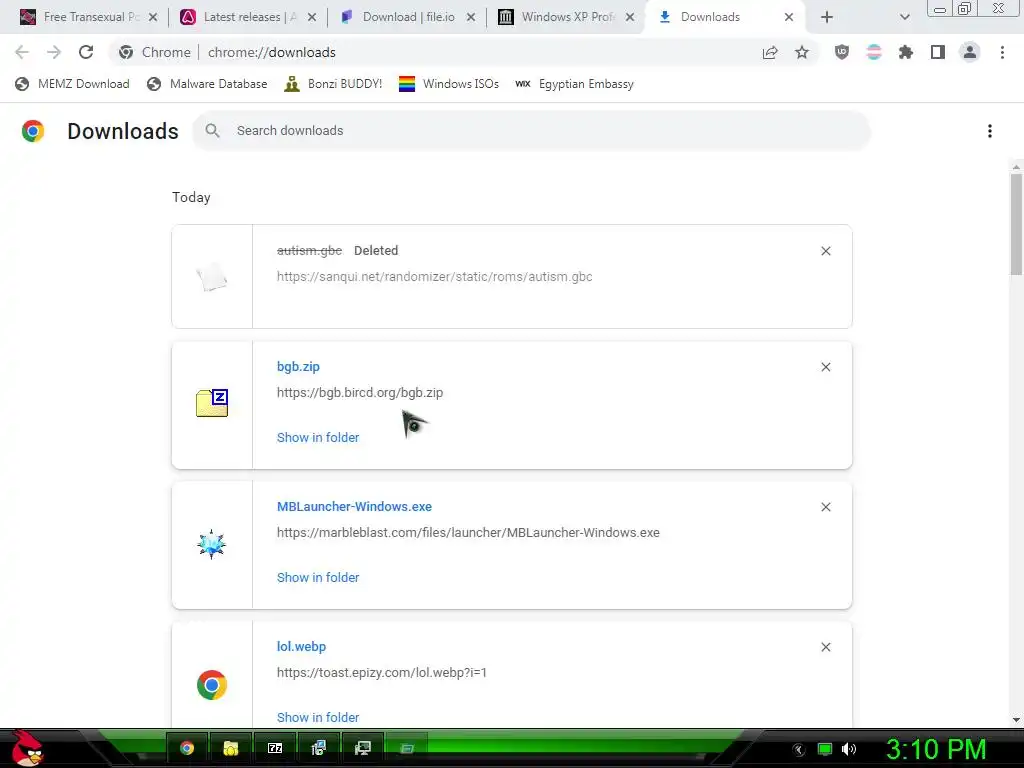Open the Malware Database bookmark
This screenshot has height=768, width=1024.
(x=207, y=84)
